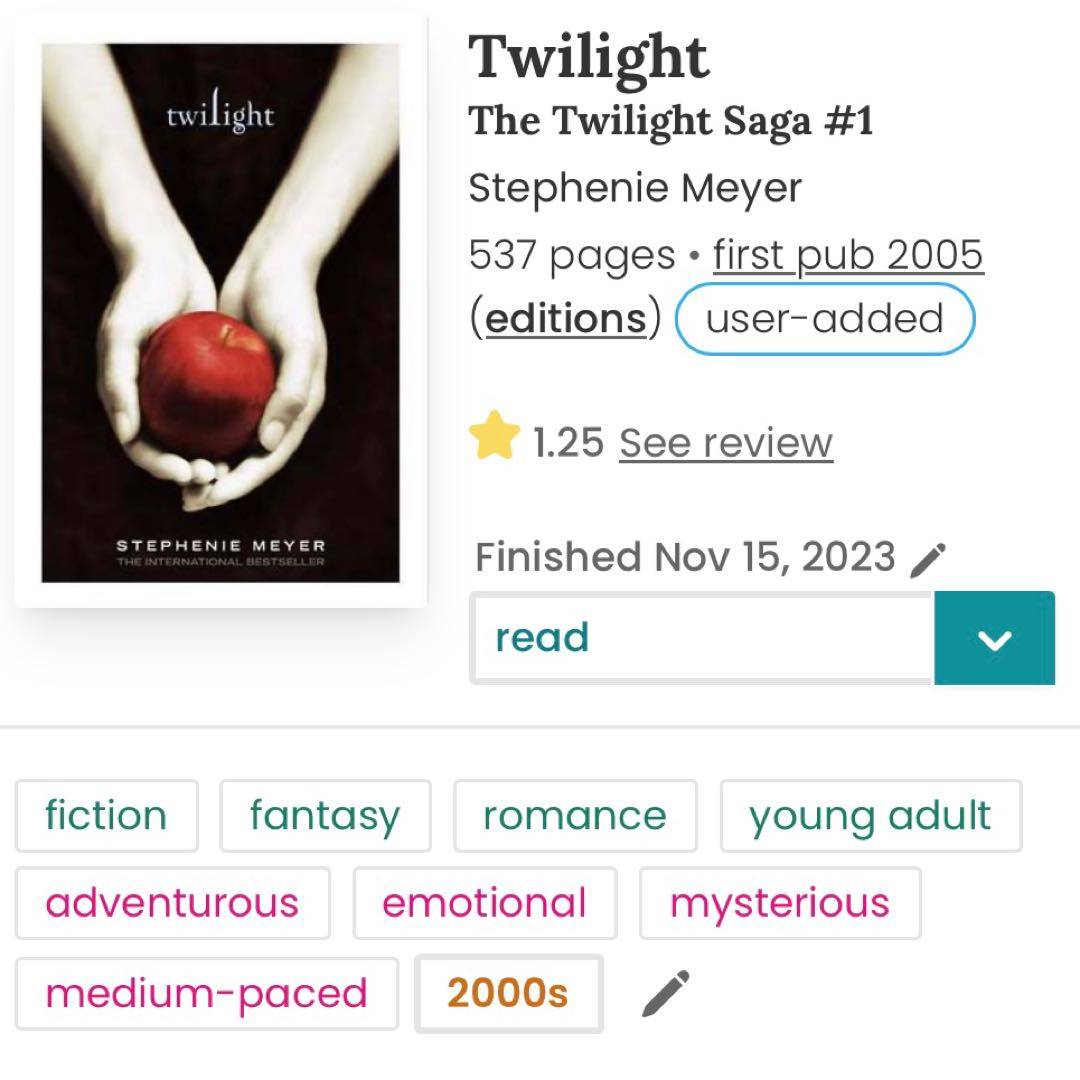Image resolution: width=1080 pixels, height=1080 pixels.
Task: Select the adventurous mood tag
Action: 172,903
